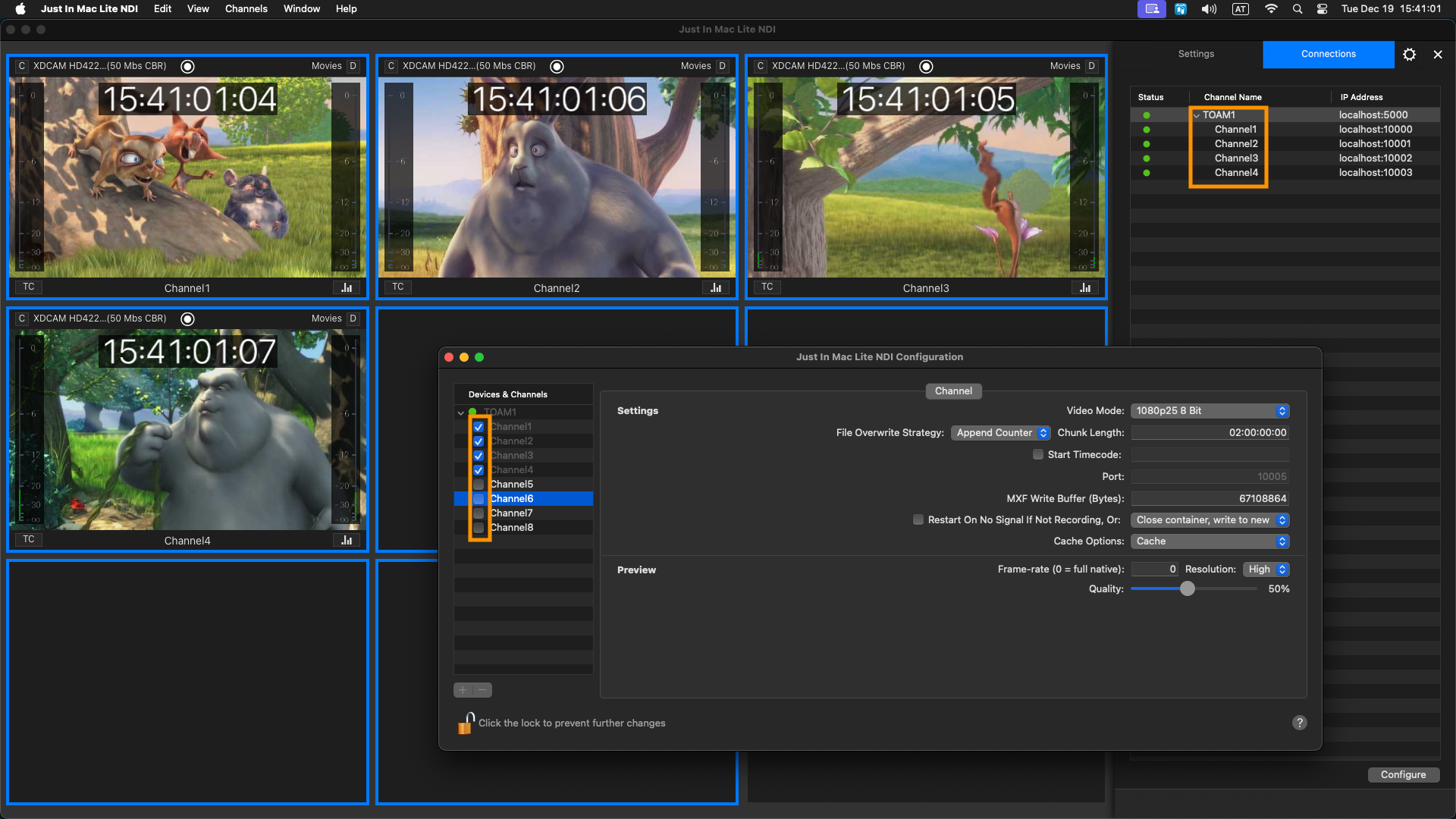Uncheck Channel4 in Devices & Channels

point(479,470)
